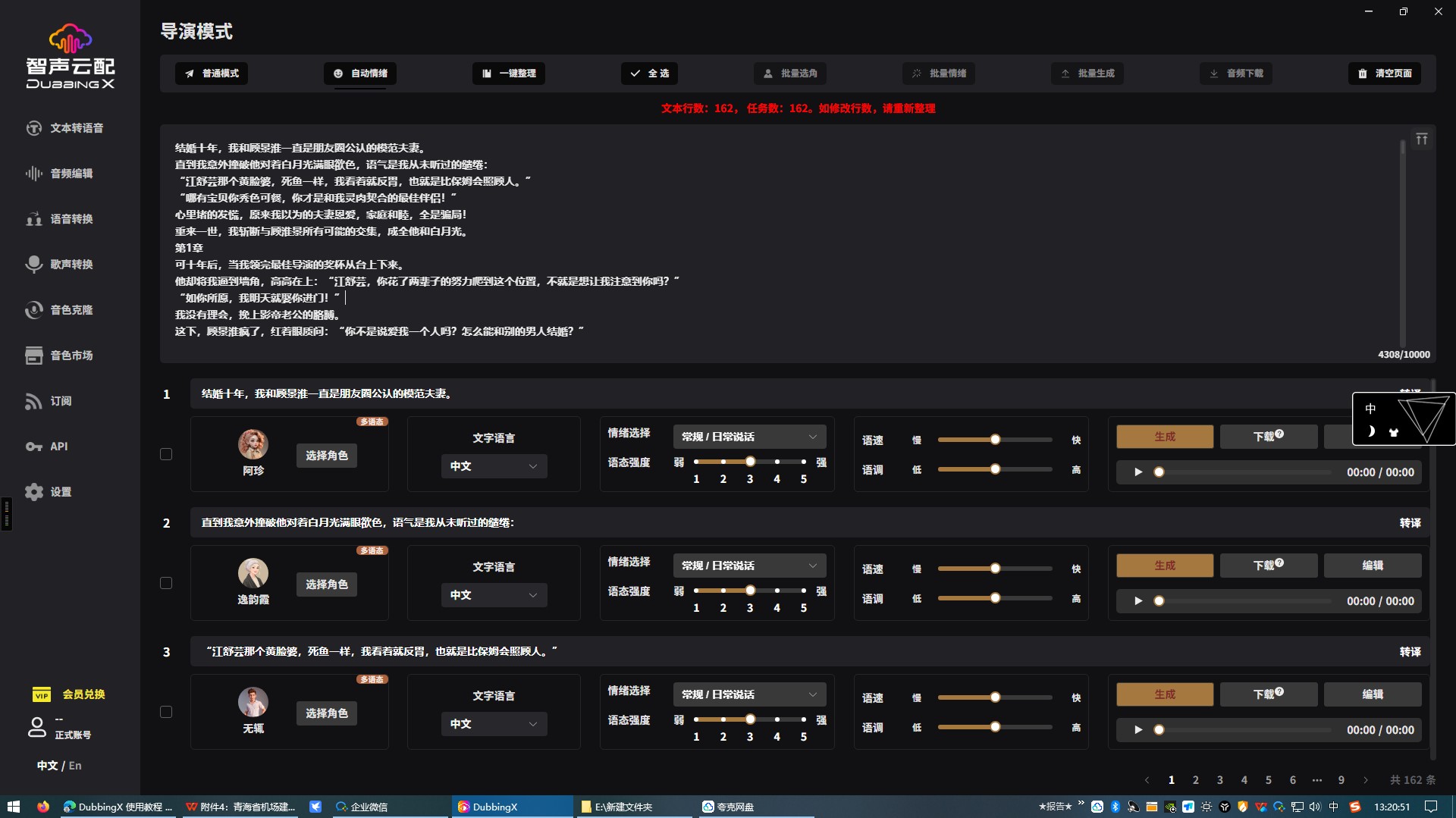Open 文字语言 dropdown in row 3
The width and height of the screenshot is (1456, 818).
tap(494, 724)
